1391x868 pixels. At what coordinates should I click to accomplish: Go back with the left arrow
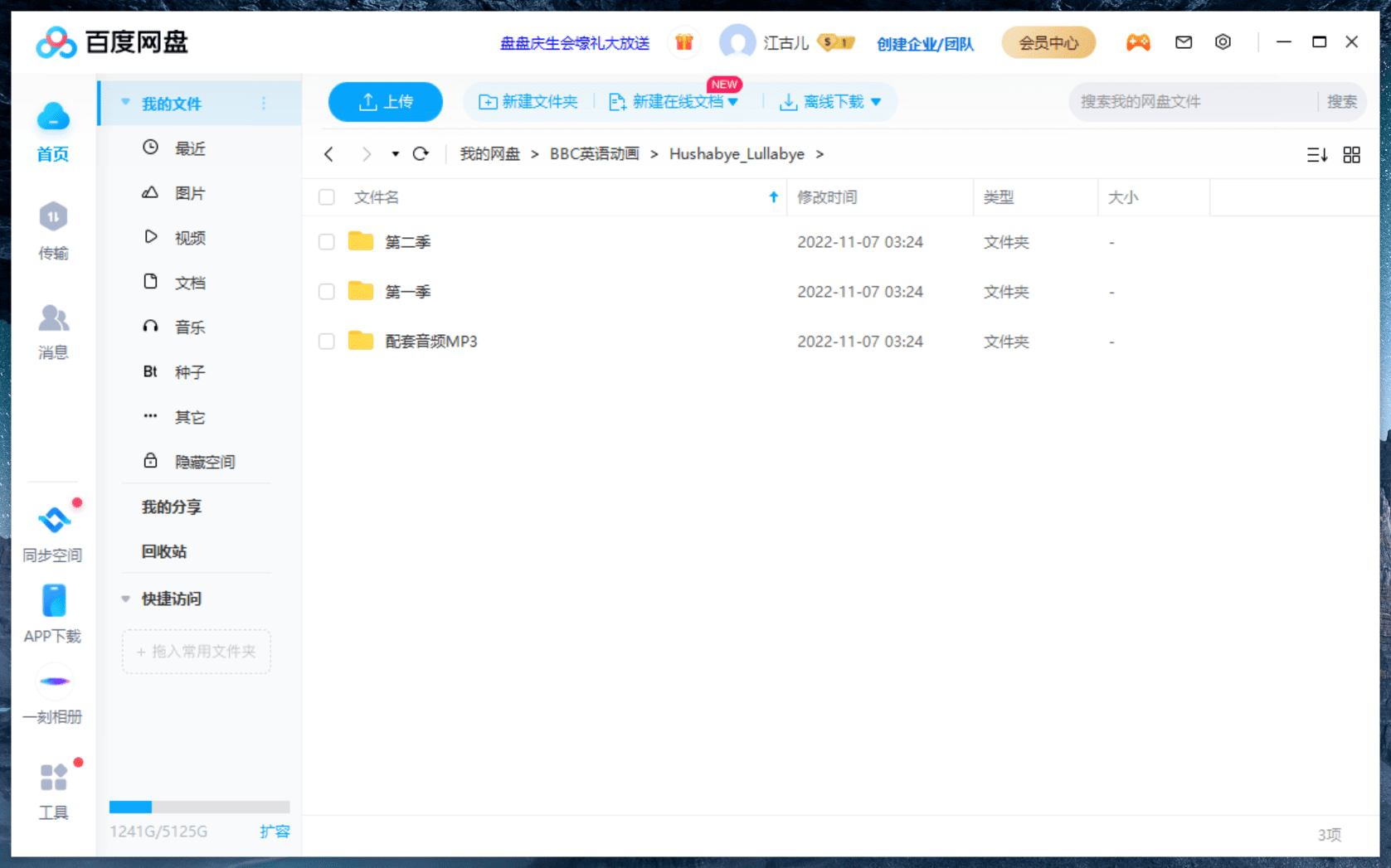coord(329,154)
